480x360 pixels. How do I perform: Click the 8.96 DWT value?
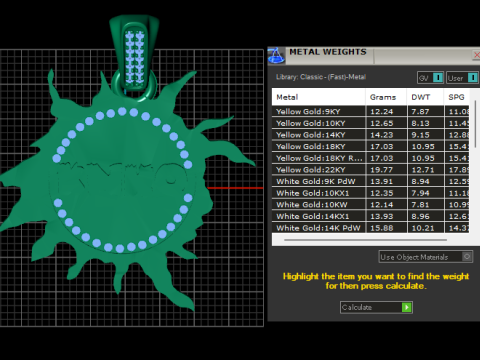tap(420, 216)
